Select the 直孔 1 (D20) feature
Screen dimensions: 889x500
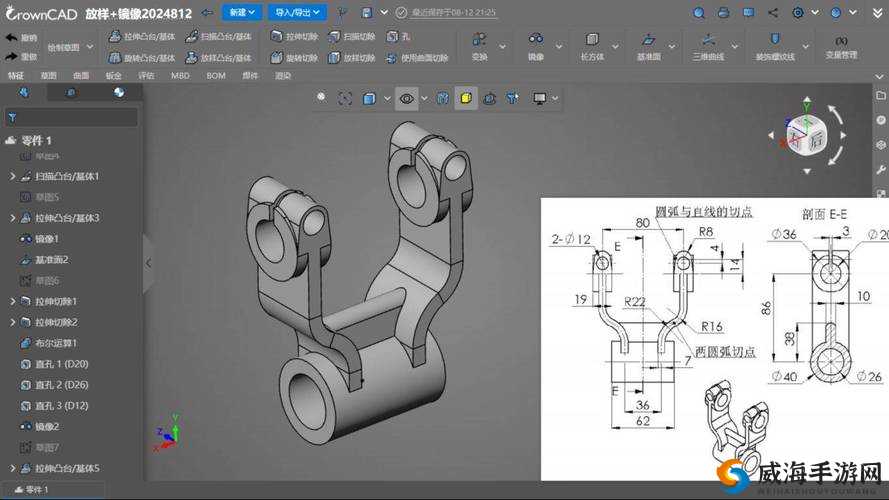tap(54, 364)
